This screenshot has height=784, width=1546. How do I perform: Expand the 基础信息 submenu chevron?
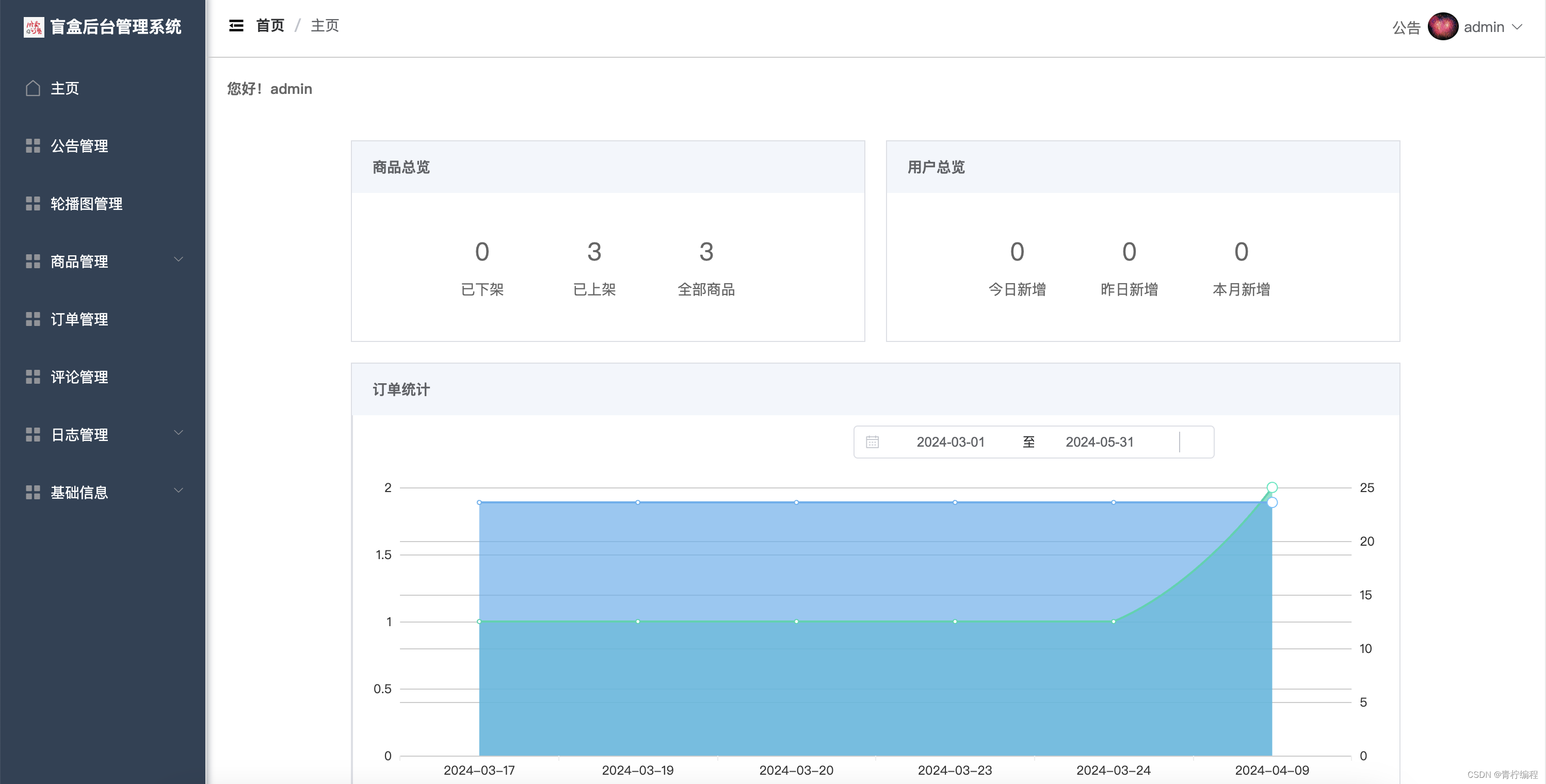click(178, 490)
